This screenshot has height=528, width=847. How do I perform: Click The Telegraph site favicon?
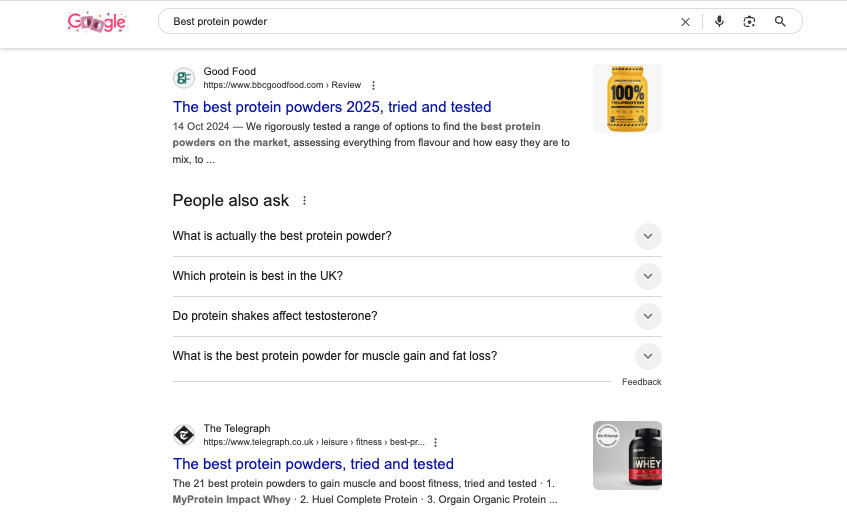tap(184, 435)
